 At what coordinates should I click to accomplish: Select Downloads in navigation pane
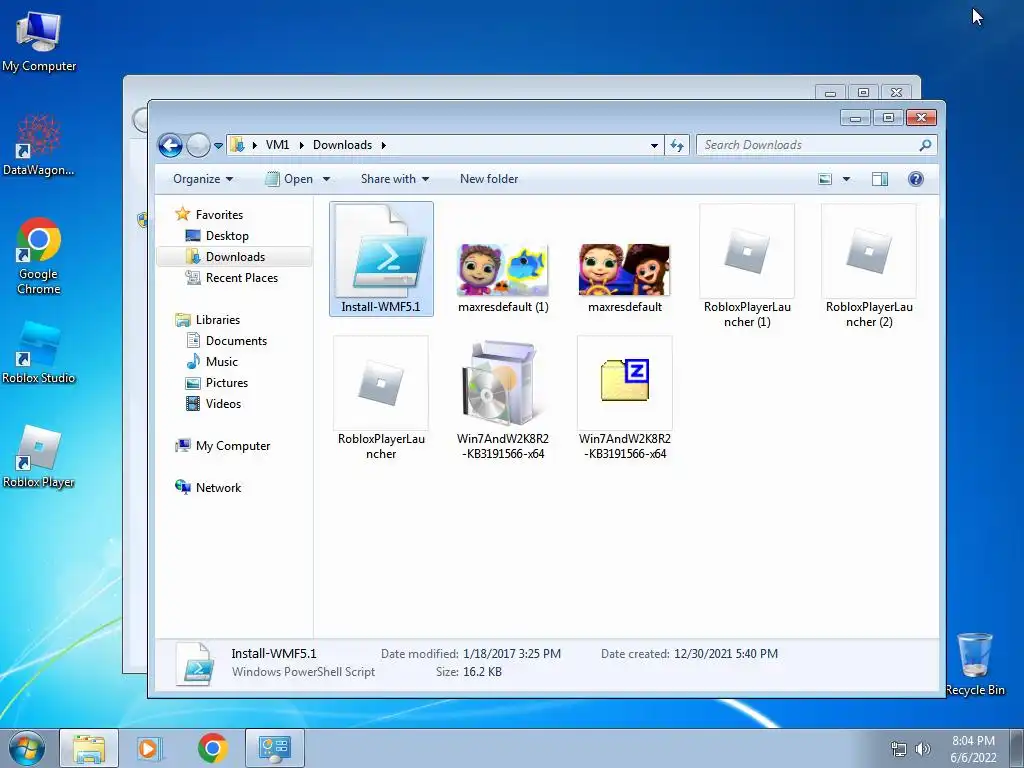point(234,257)
